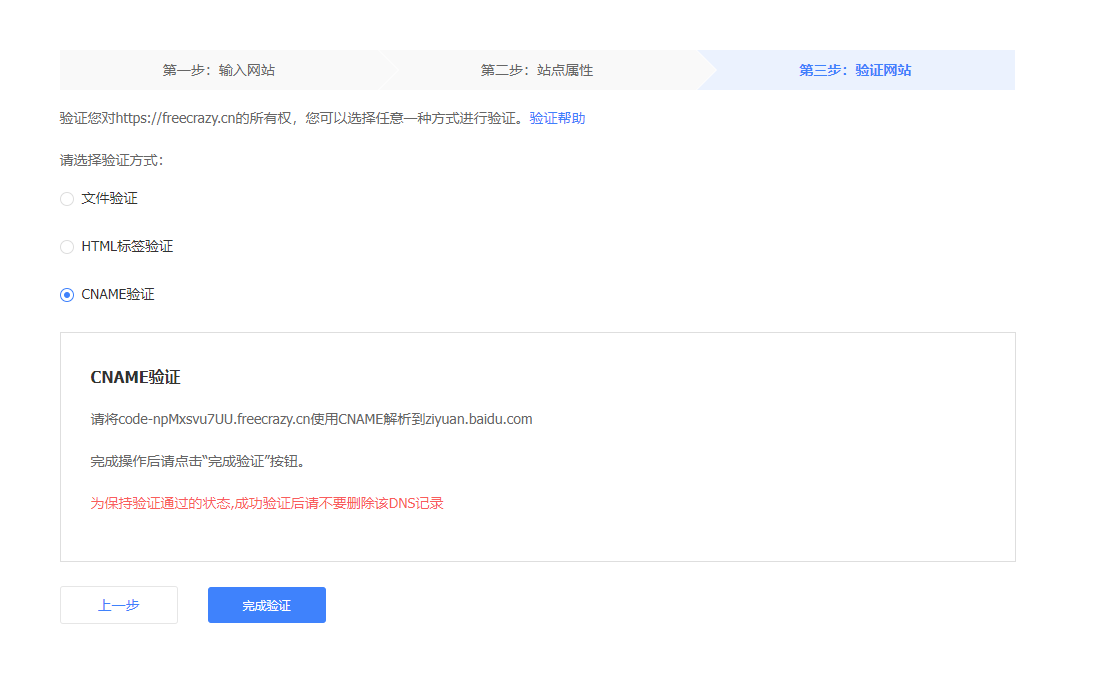Open the 验证帮助 help link
Image resolution: width=1101 pixels, height=679 pixels.
(x=557, y=119)
